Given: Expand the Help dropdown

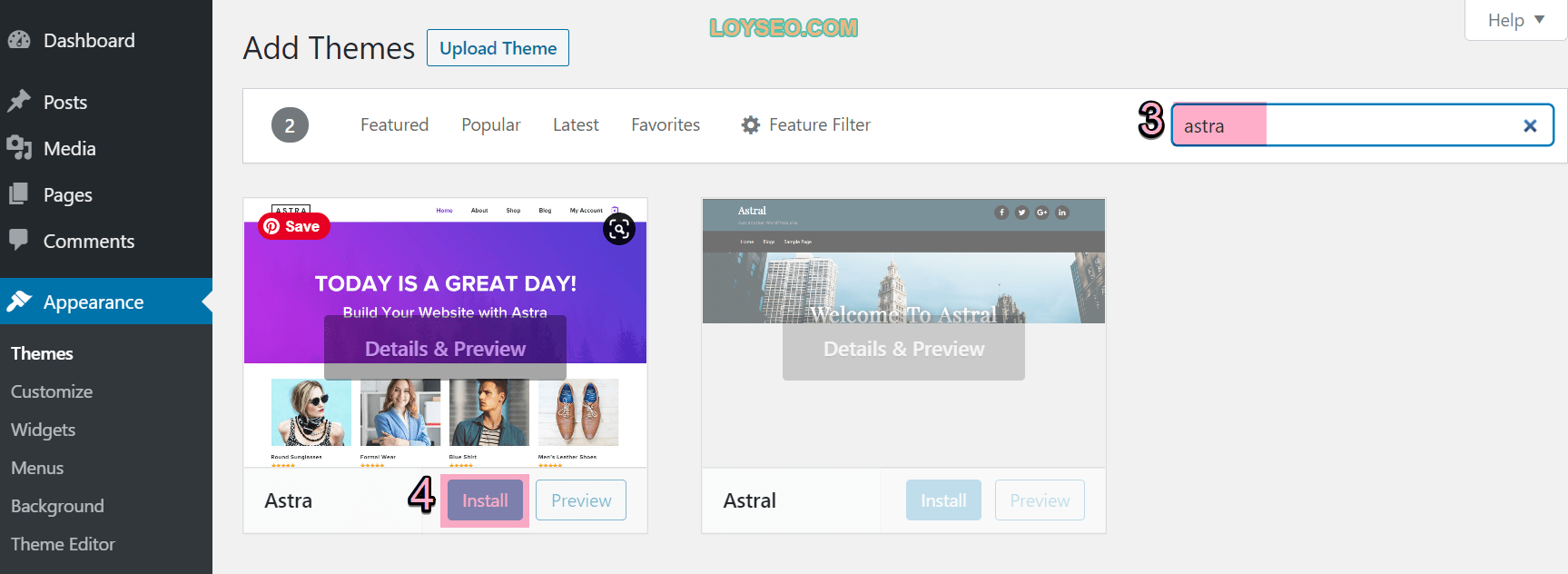Looking at the screenshot, I should pos(1515,20).
